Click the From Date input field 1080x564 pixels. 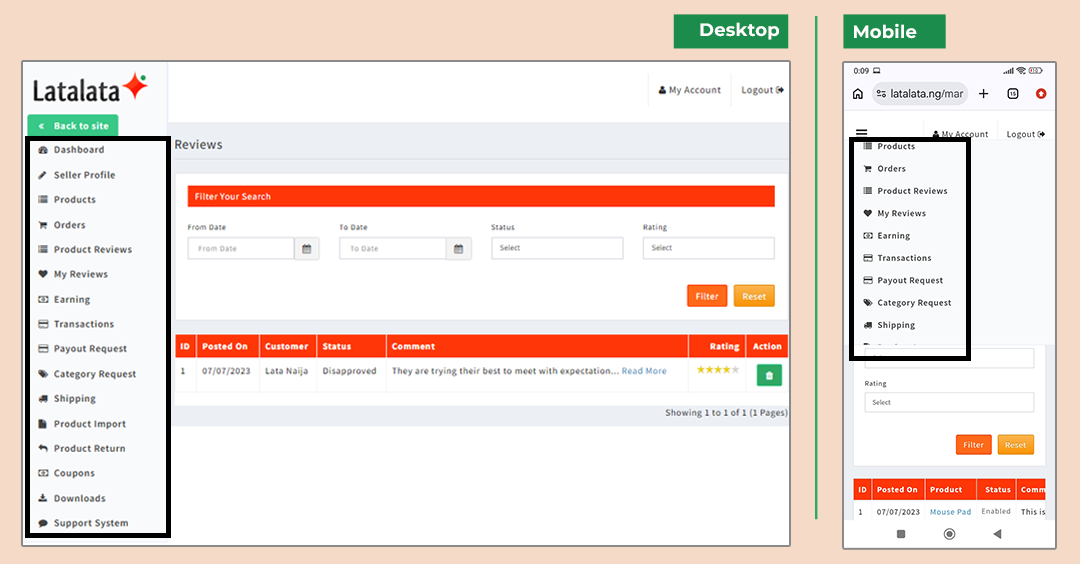pos(241,249)
